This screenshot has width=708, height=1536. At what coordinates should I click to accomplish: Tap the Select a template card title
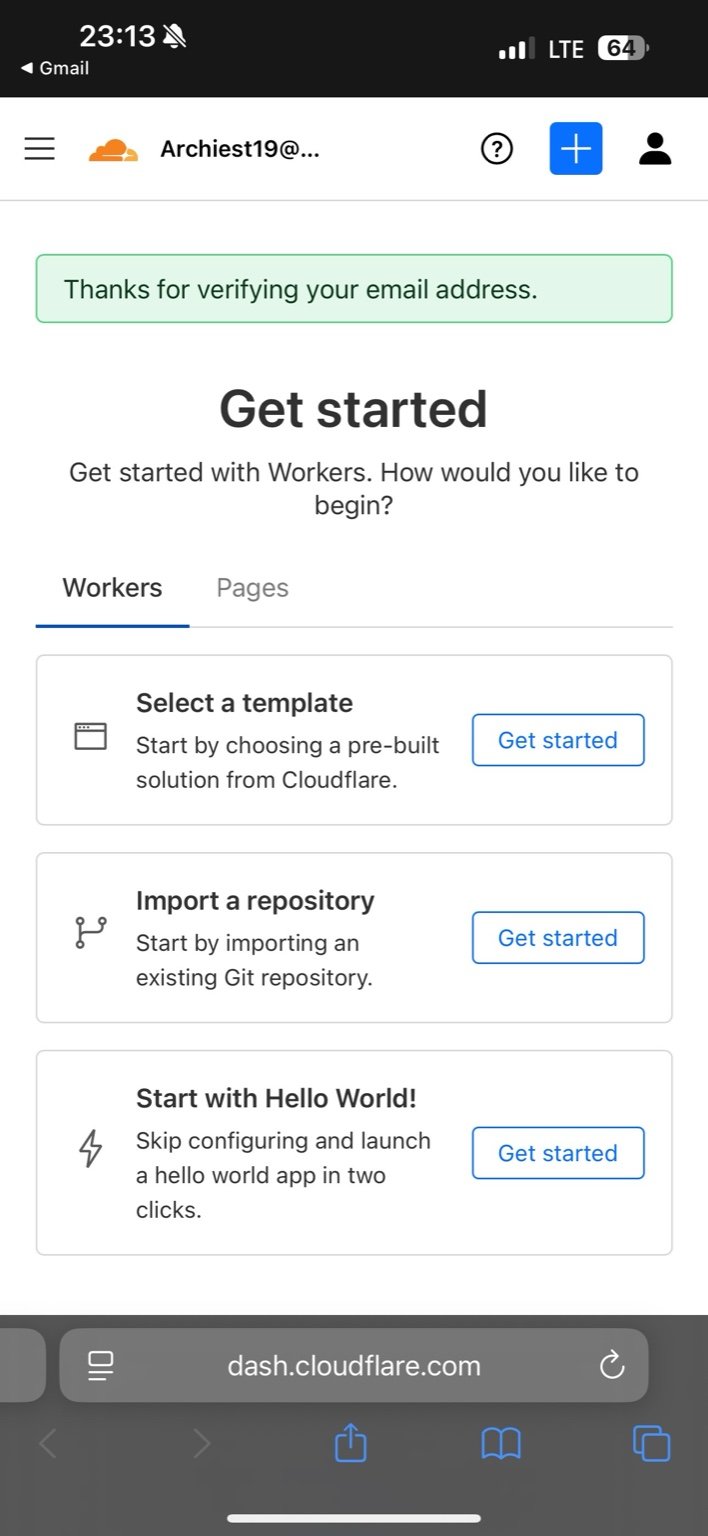[244, 703]
